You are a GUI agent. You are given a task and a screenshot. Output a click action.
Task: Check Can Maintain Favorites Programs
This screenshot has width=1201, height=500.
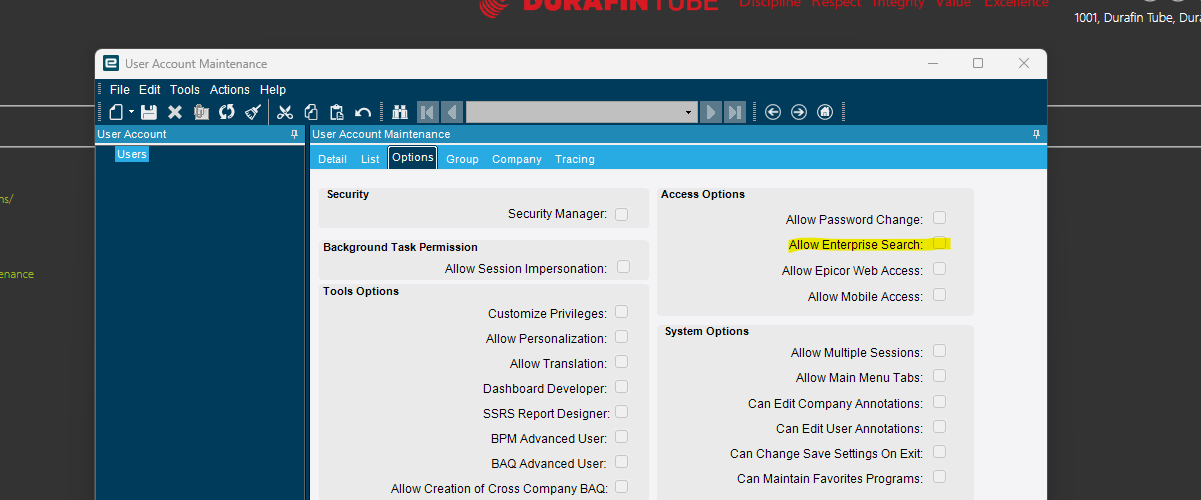point(940,477)
